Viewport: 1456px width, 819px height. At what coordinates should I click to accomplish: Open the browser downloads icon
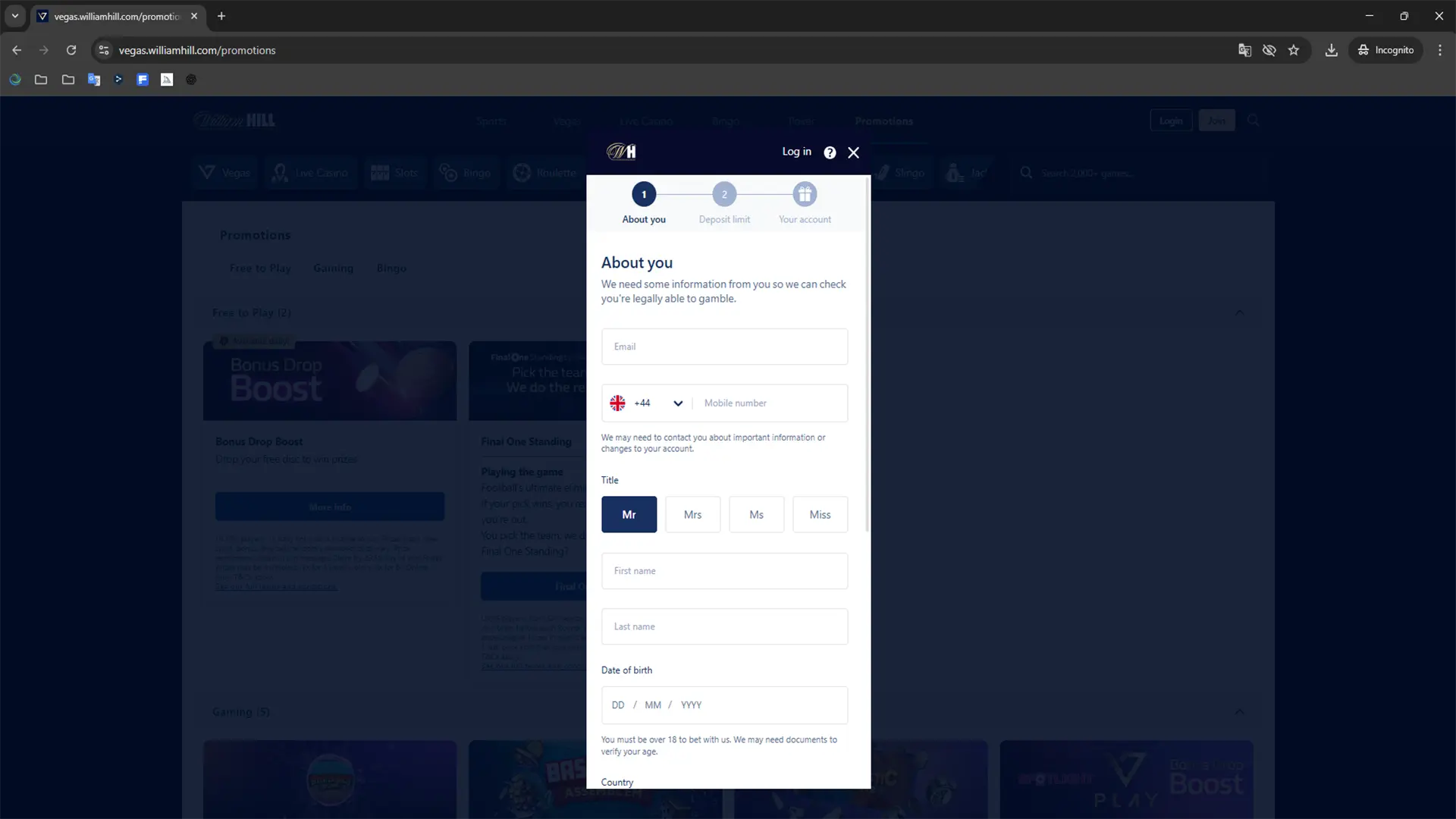coord(1331,50)
